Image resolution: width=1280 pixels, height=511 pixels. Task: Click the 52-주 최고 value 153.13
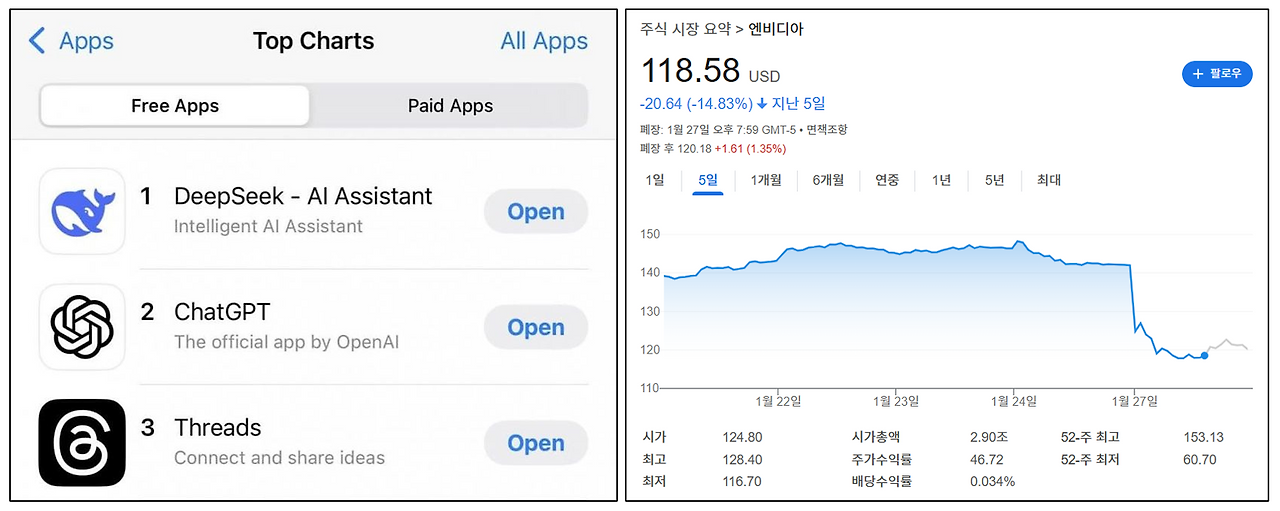(1203, 438)
